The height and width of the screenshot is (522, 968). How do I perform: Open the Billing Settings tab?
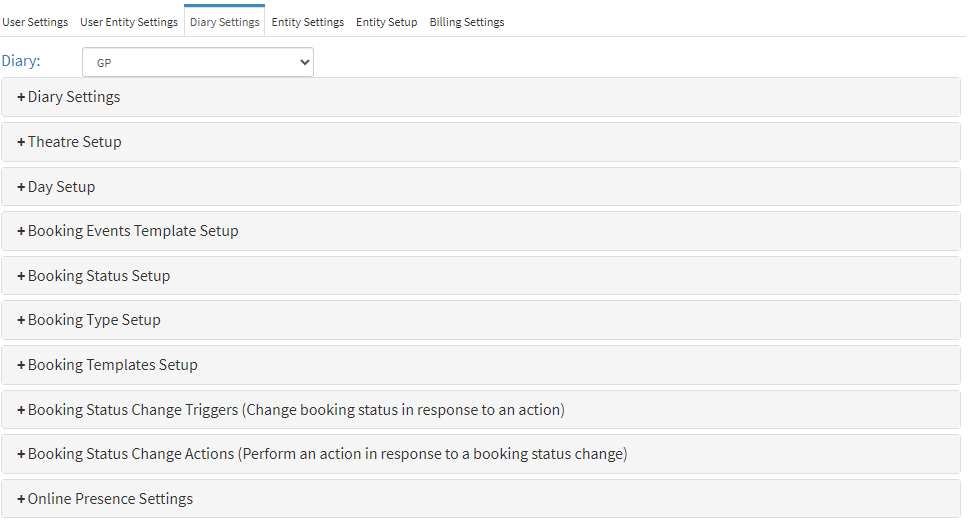tap(467, 22)
